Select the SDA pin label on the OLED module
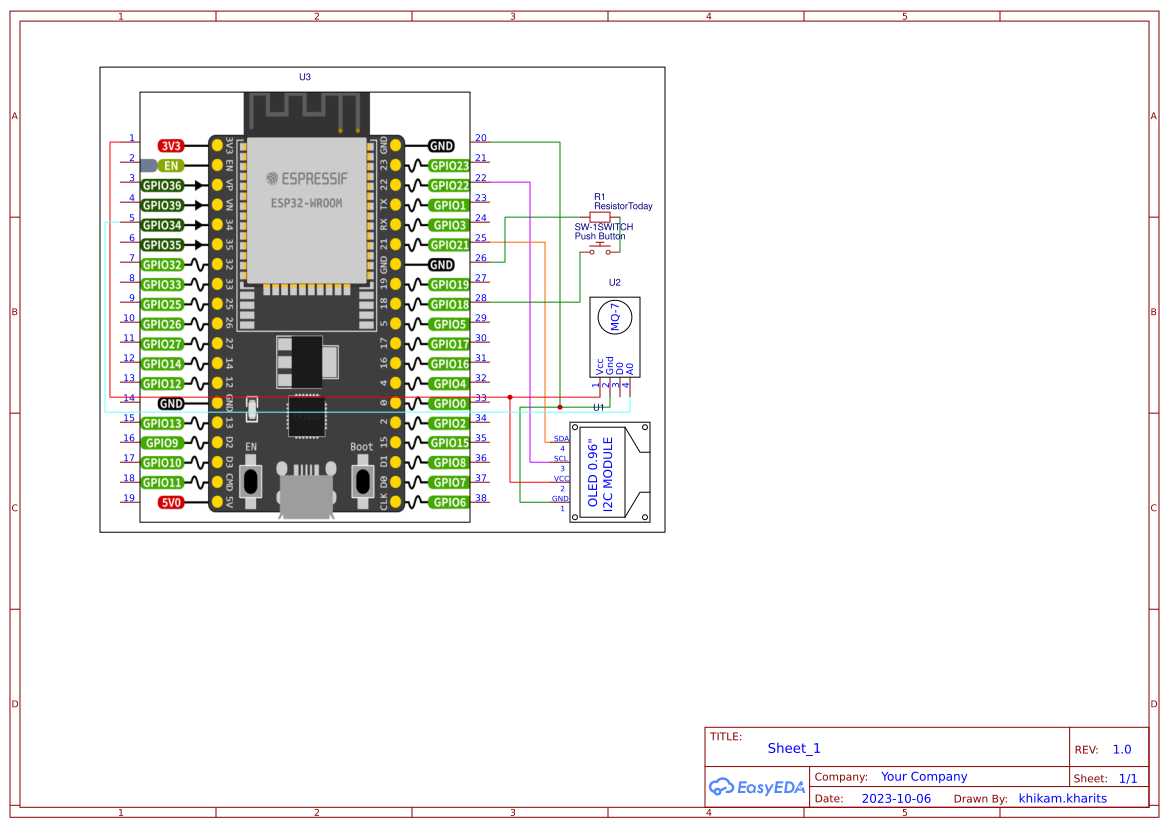1169x828 pixels. point(561,438)
